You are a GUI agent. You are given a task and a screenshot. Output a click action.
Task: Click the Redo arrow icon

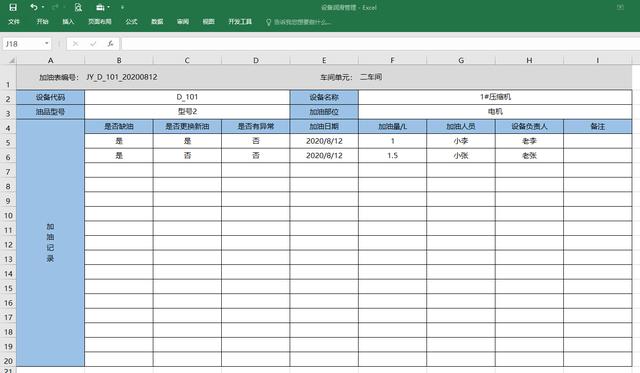point(55,7)
